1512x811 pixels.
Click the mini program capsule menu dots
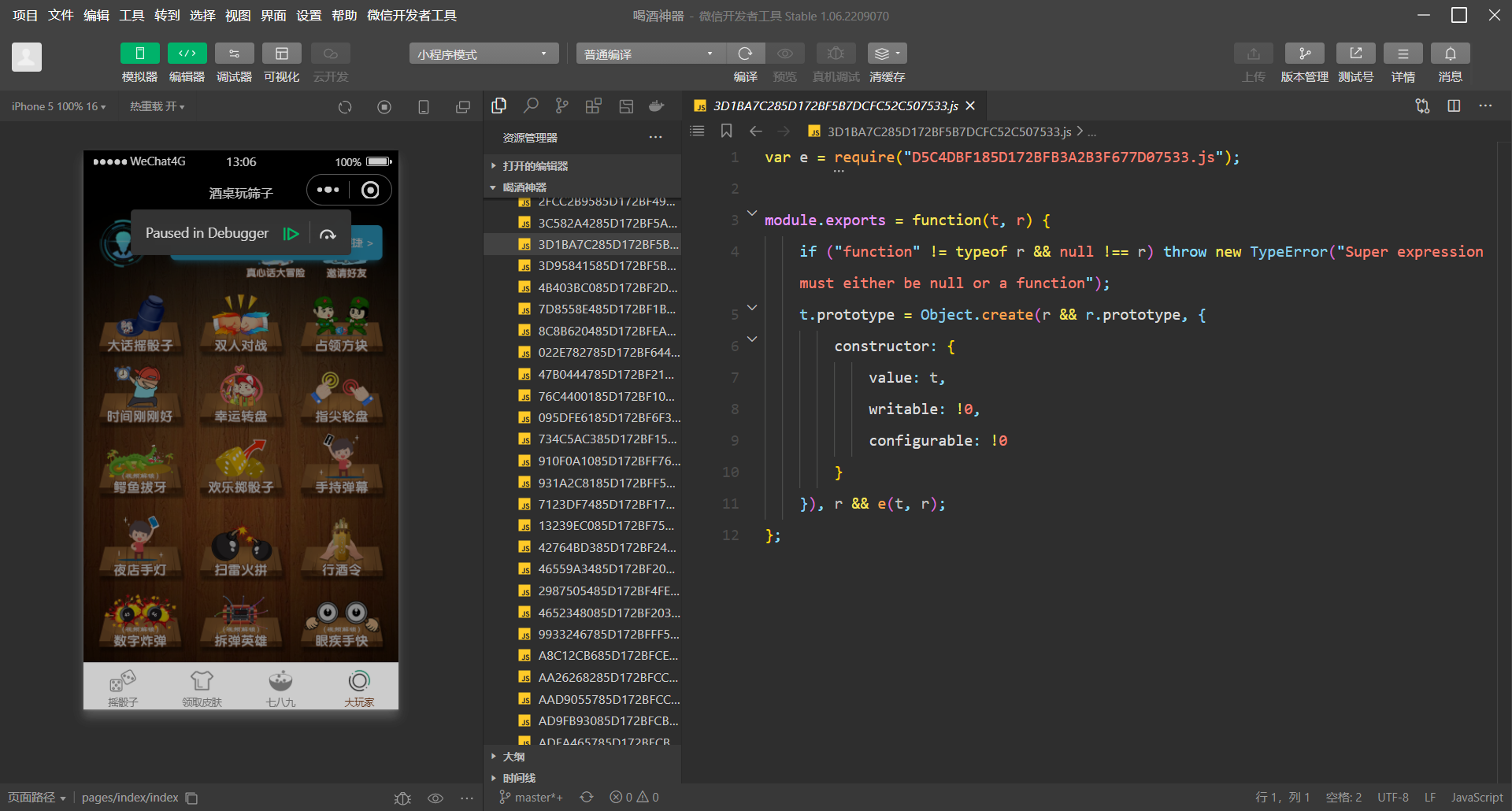pyautogui.click(x=328, y=190)
